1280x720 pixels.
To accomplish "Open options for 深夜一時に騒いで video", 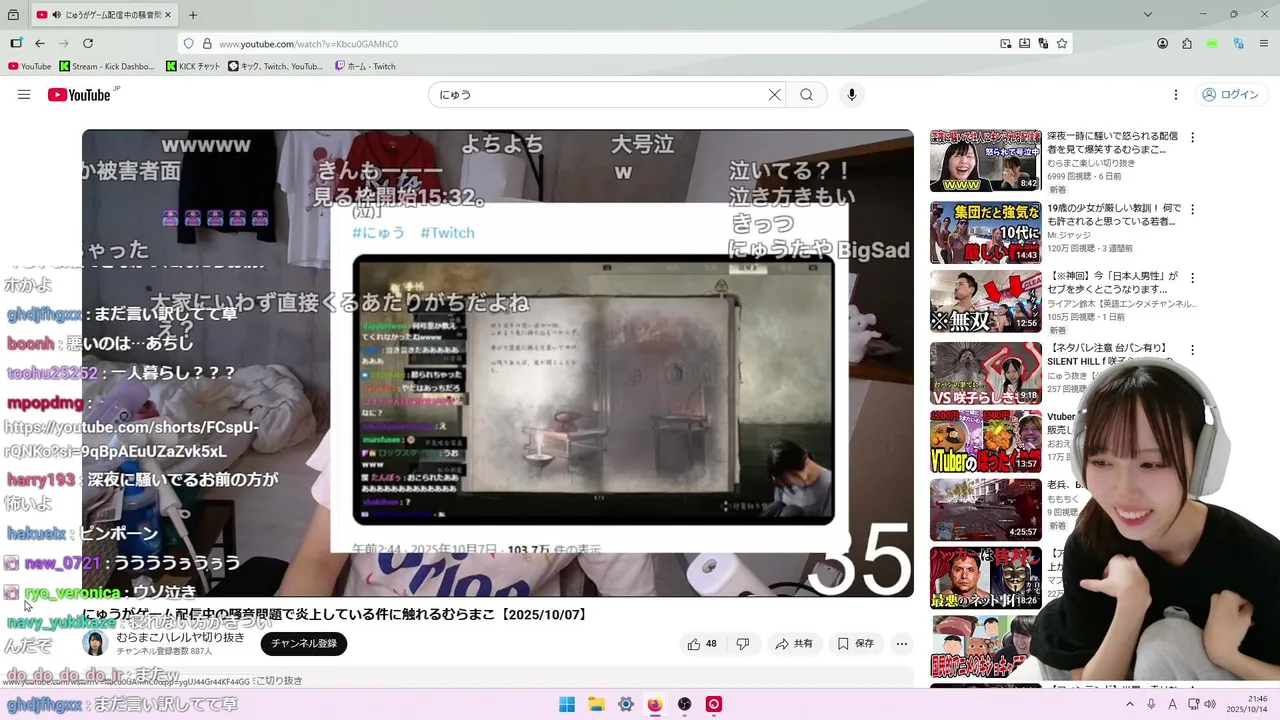I will (1192, 138).
